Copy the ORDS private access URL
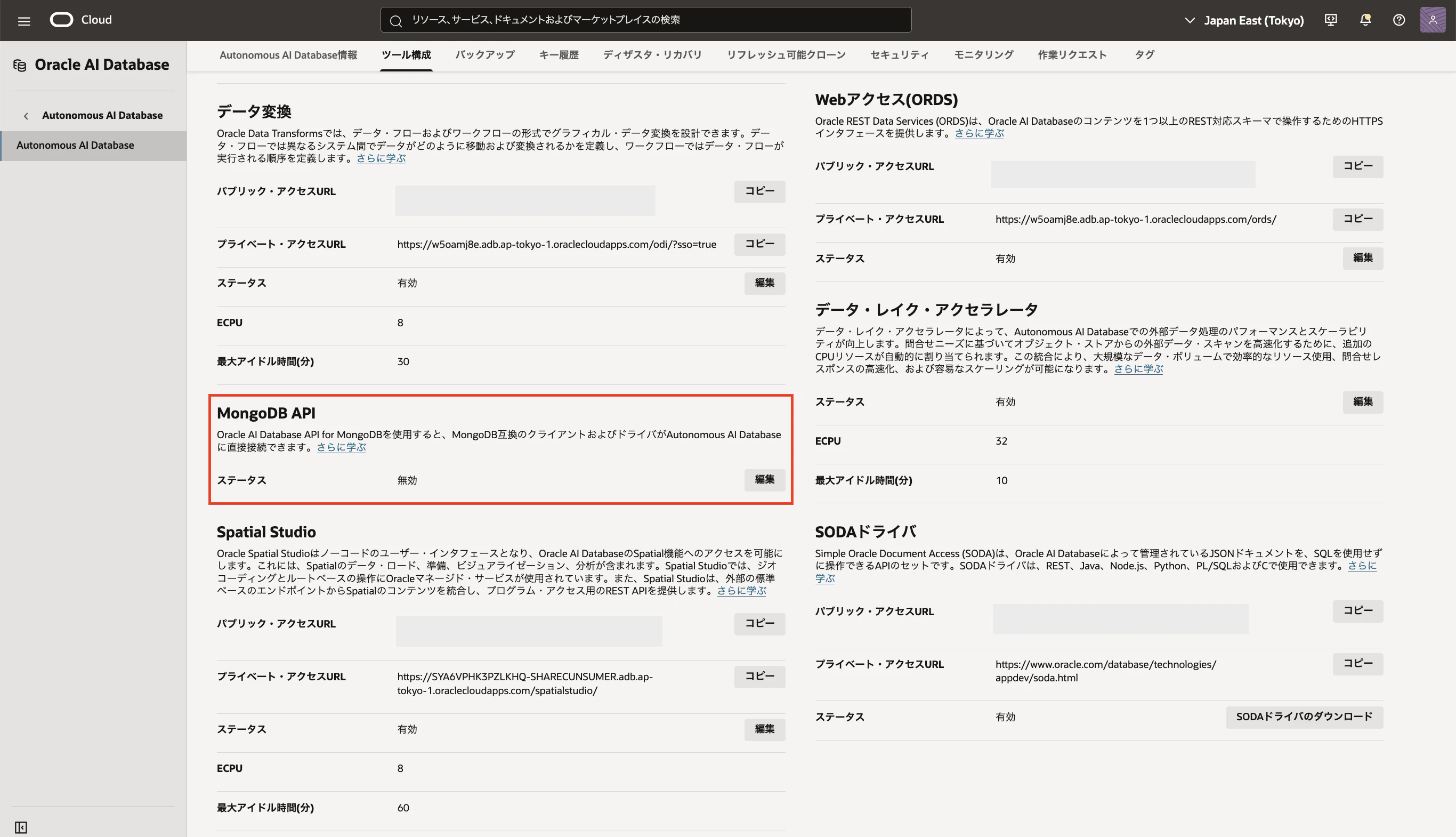Viewport: 1456px width, 837px height. [1358, 219]
